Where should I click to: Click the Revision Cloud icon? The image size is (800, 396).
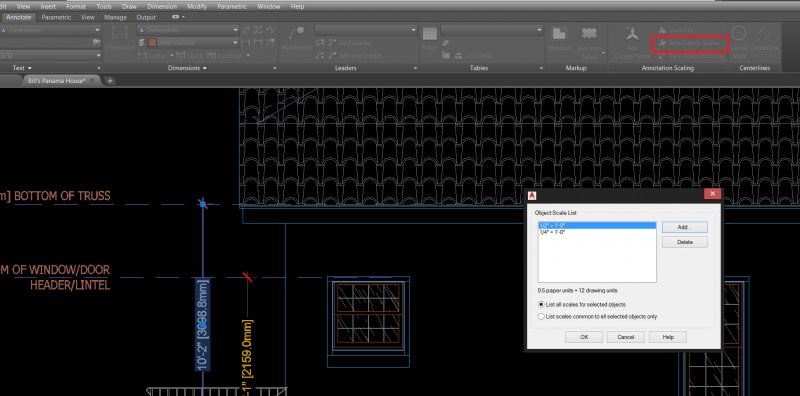[x=589, y=34]
